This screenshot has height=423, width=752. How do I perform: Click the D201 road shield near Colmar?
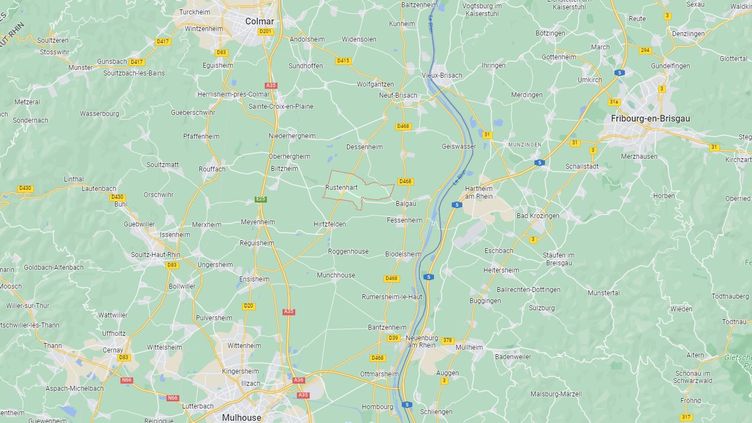(265, 32)
